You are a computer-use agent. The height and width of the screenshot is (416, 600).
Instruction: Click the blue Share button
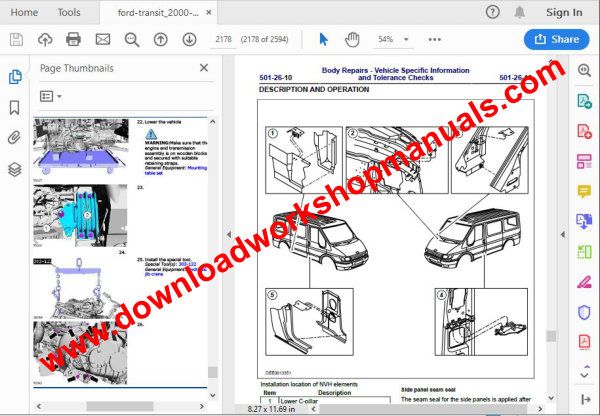[556, 39]
